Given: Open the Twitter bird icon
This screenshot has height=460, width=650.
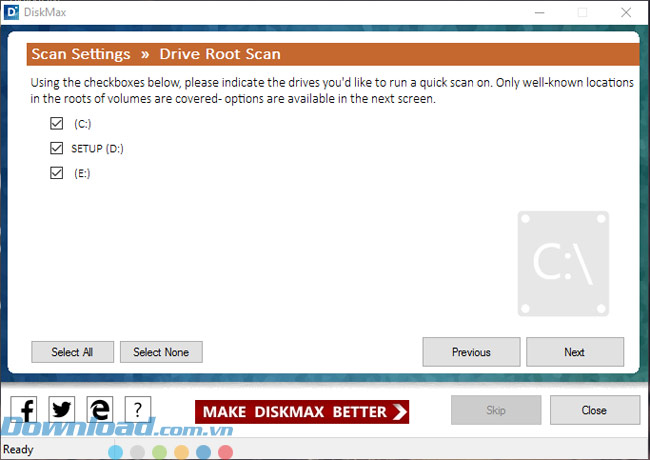Looking at the screenshot, I should click(x=62, y=409).
